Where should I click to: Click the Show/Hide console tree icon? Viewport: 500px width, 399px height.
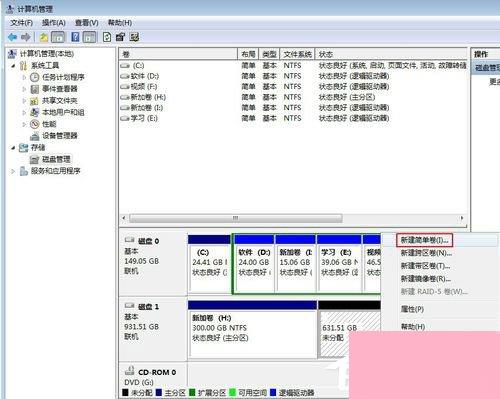pyautogui.click(x=58, y=37)
